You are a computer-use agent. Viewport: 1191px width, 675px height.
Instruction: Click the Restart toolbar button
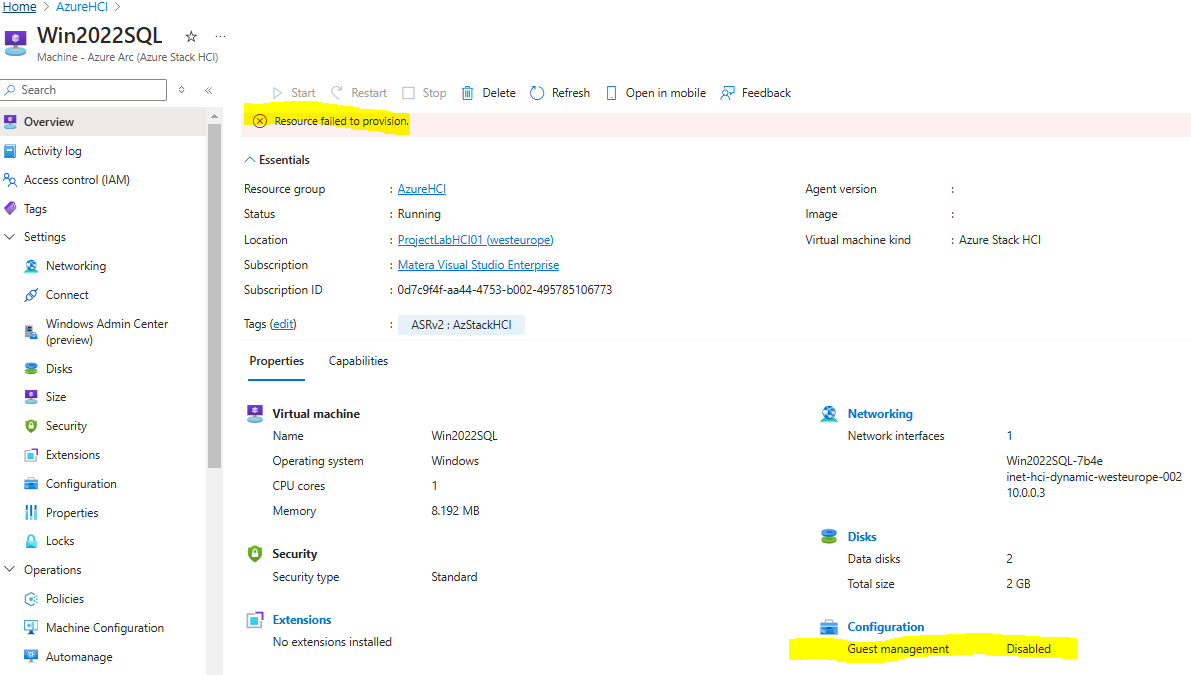pyautogui.click(x=359, y=93)
